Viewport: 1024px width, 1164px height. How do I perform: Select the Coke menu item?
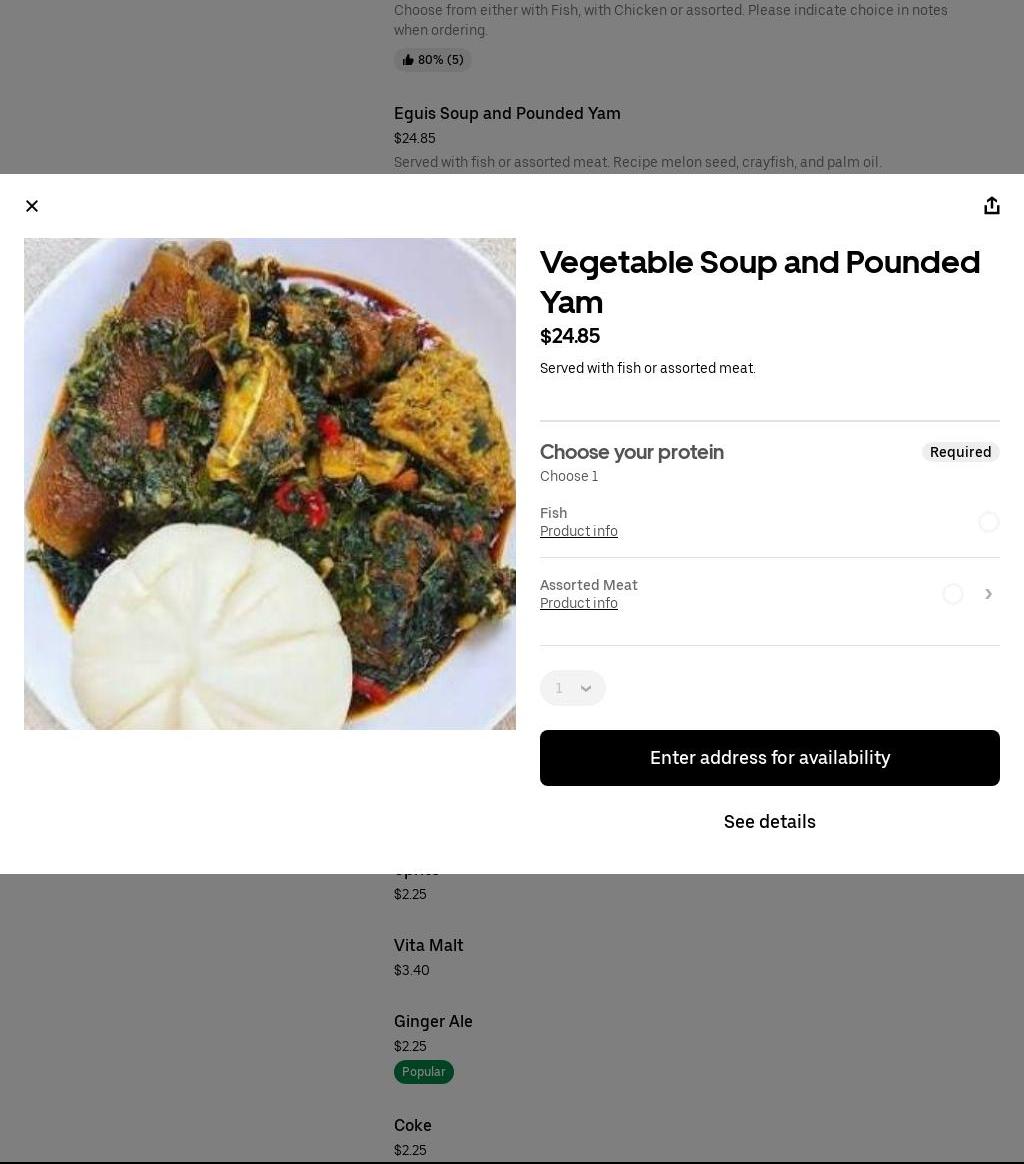click(413, 1126)
